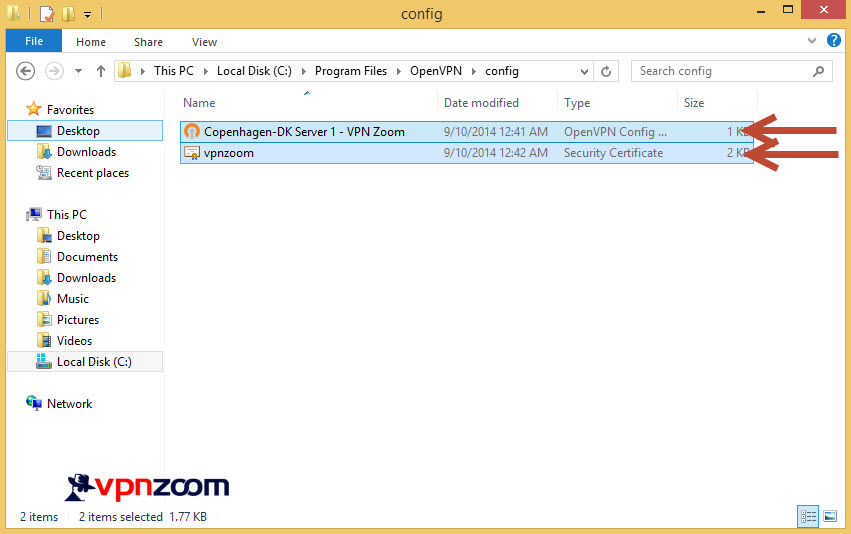Image resolution: width=851 pixels, height=534 pixels.
Task: Select Local Disk (C:) in navigation pane
Action: [x=85, y=362]
